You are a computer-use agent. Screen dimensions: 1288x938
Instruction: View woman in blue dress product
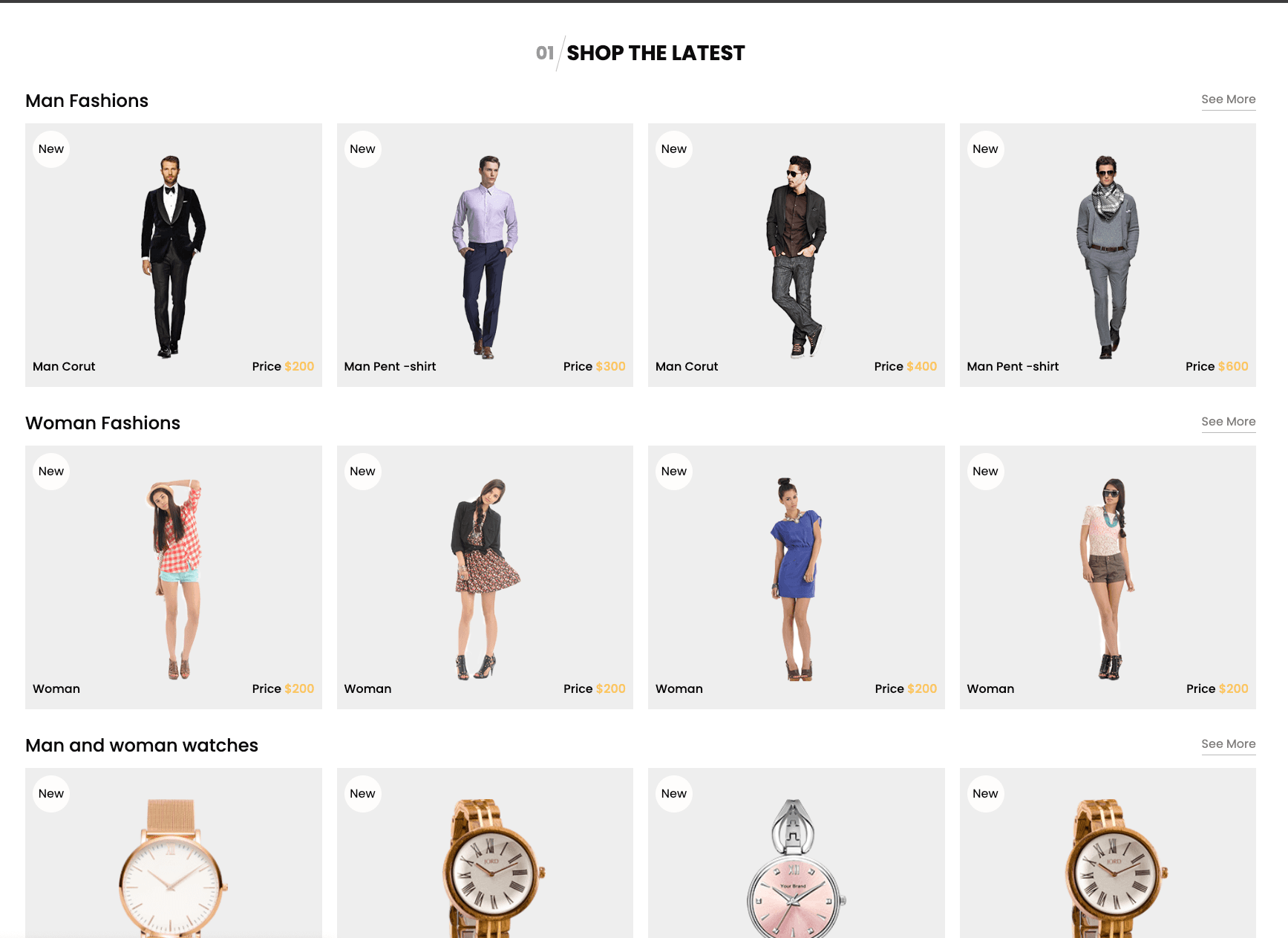(796, 579)
